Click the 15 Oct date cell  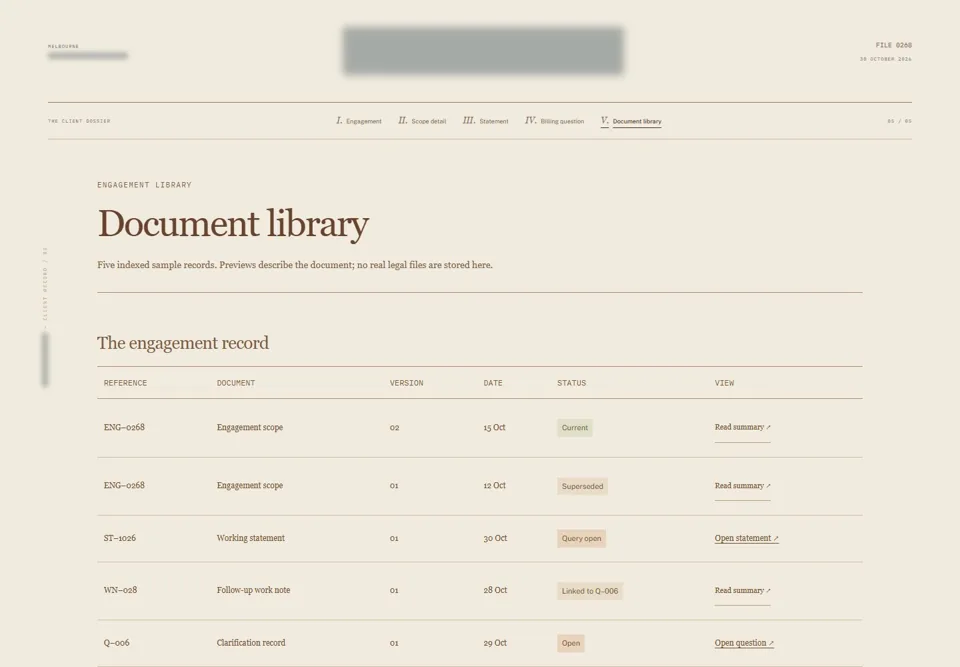coord(494,428)
